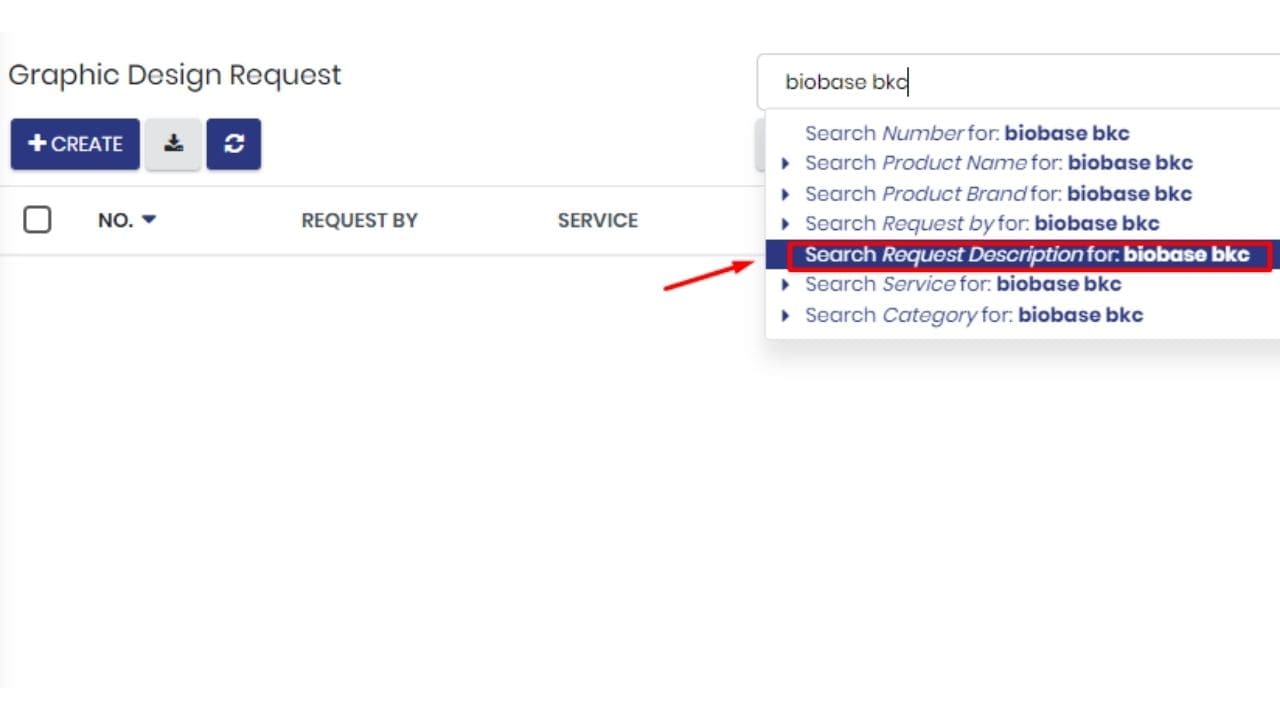Toggle the select-all rows checkbox
The image size is (1280, 720).
click(37, 219)
